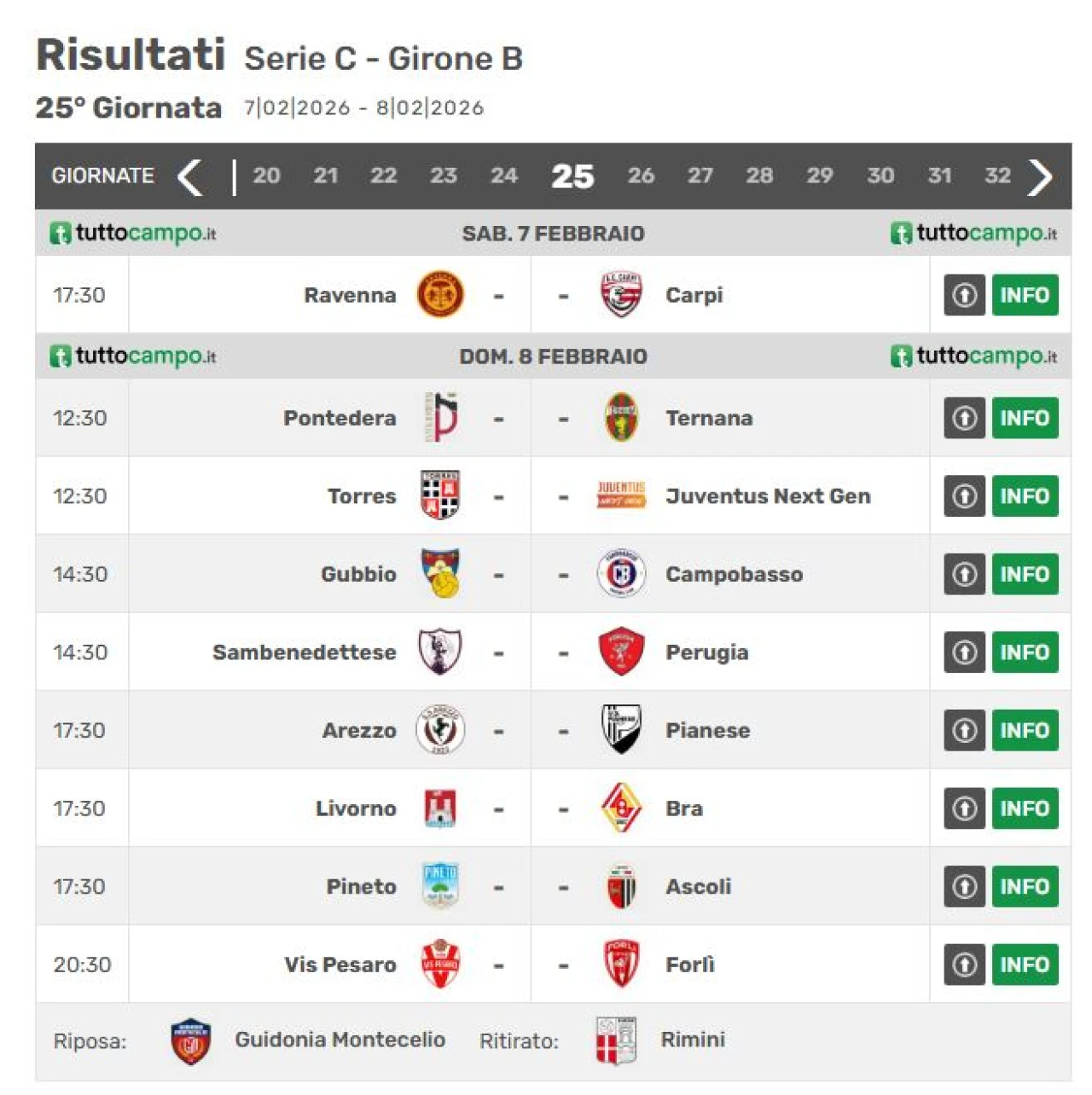Open INFO for Pontedera vs Ternana

click(x=1025, y=418)
